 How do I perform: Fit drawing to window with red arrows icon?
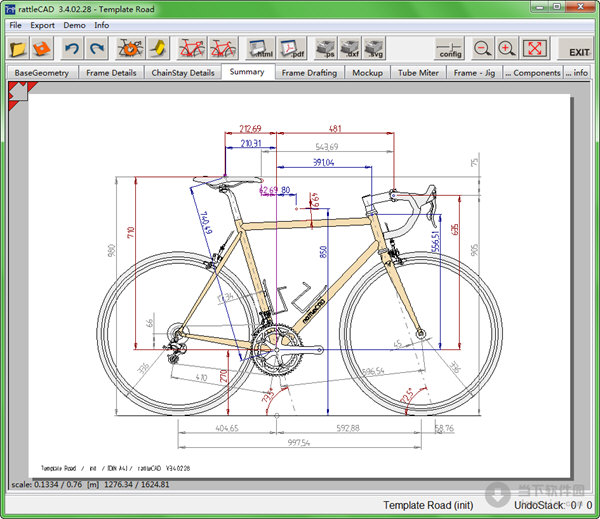[535, 49]
